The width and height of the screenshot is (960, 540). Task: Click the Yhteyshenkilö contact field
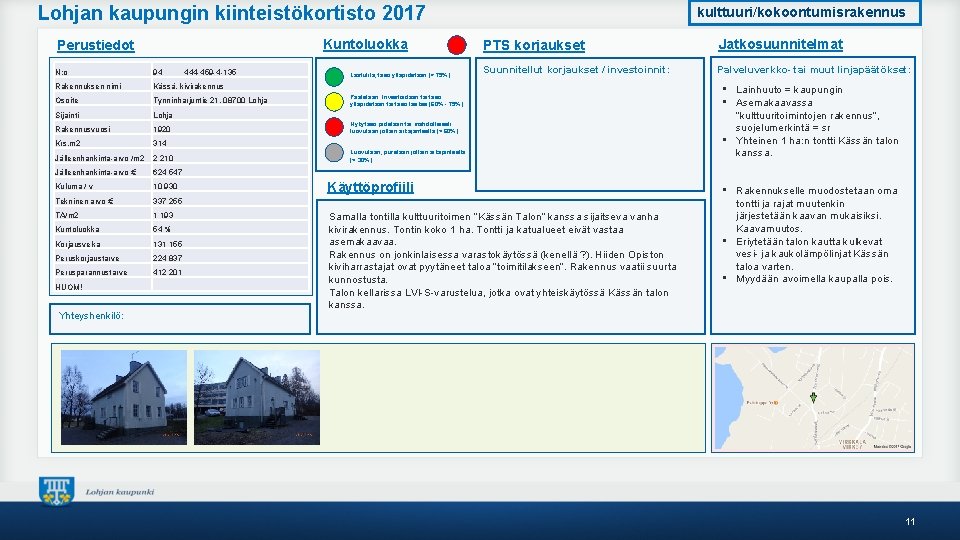180,319
